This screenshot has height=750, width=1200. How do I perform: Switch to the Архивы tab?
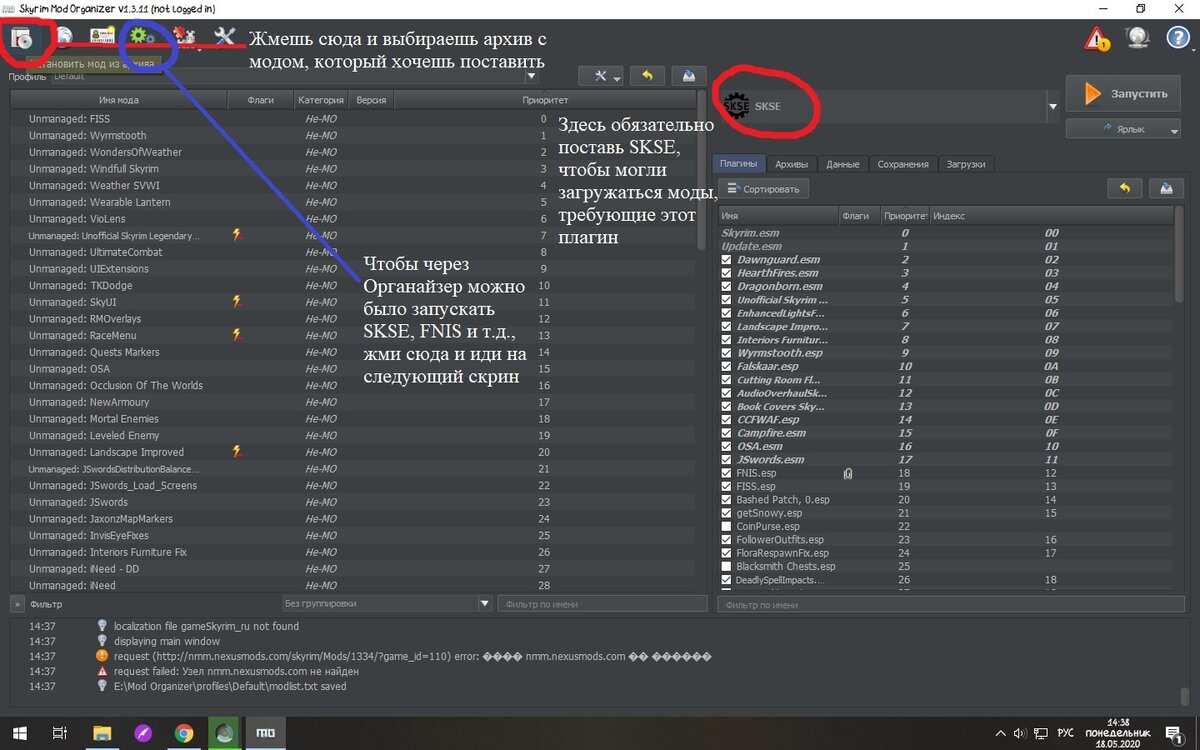(791, 164)
